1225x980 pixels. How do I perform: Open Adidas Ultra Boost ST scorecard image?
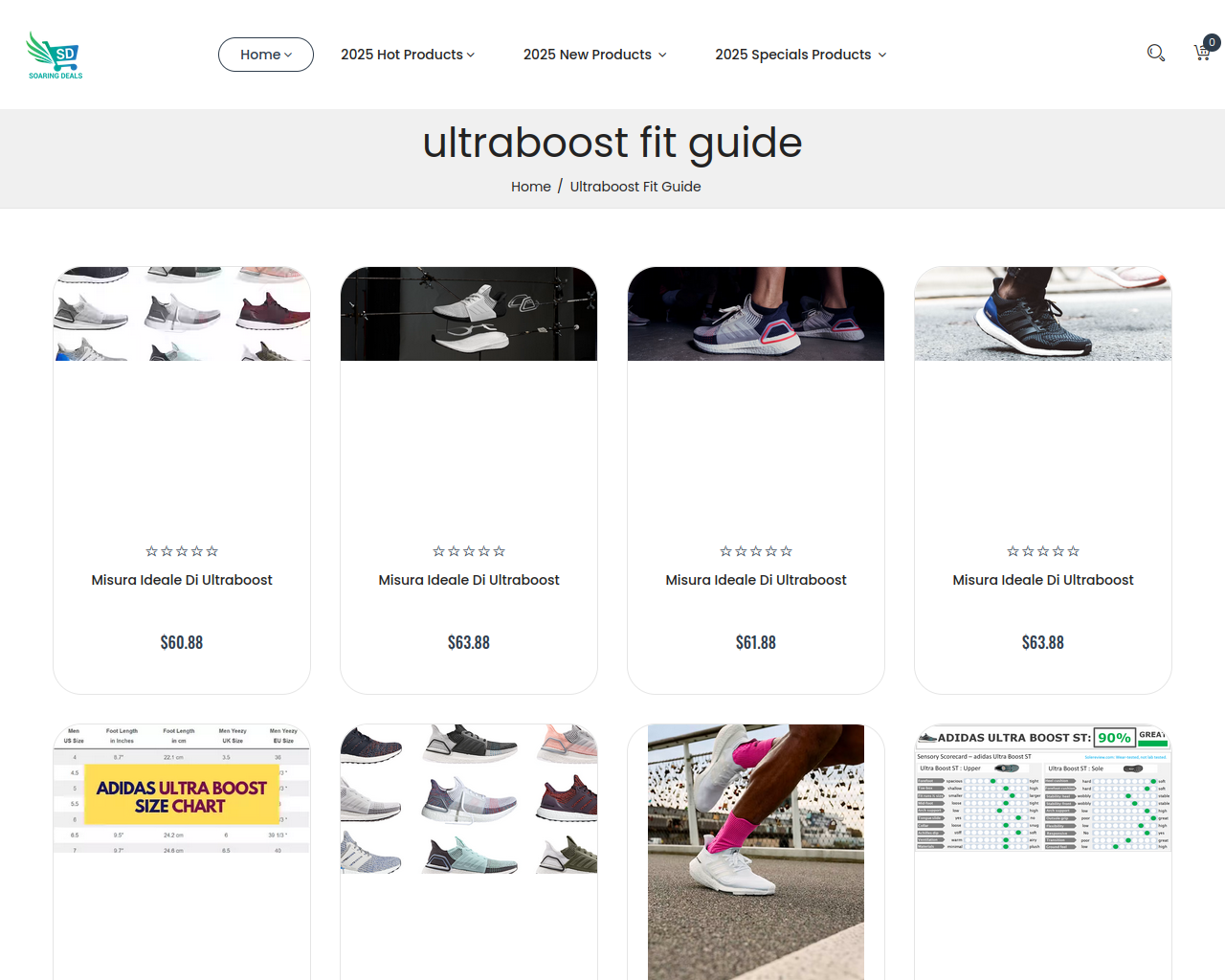pos(1043,789)
